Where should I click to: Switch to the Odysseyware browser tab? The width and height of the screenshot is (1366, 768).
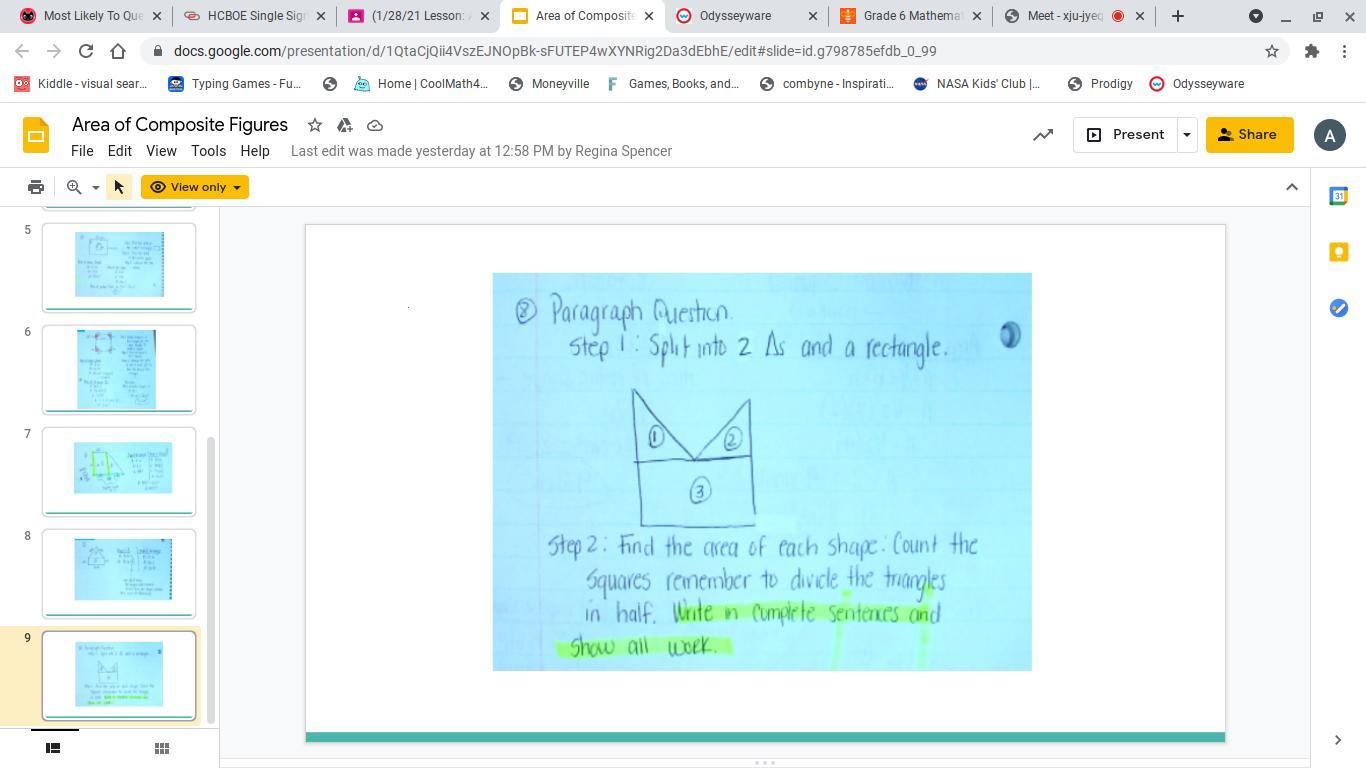click(737, 16)
